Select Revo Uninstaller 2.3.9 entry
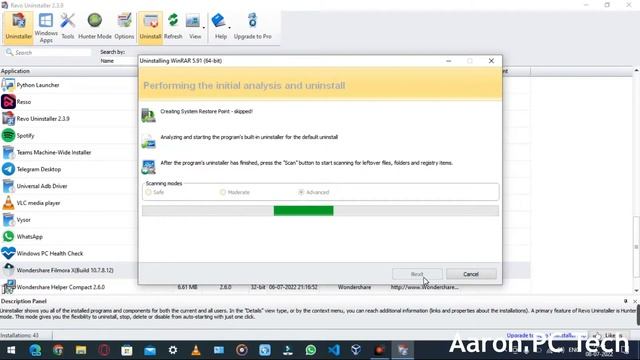 pos(43,119)
